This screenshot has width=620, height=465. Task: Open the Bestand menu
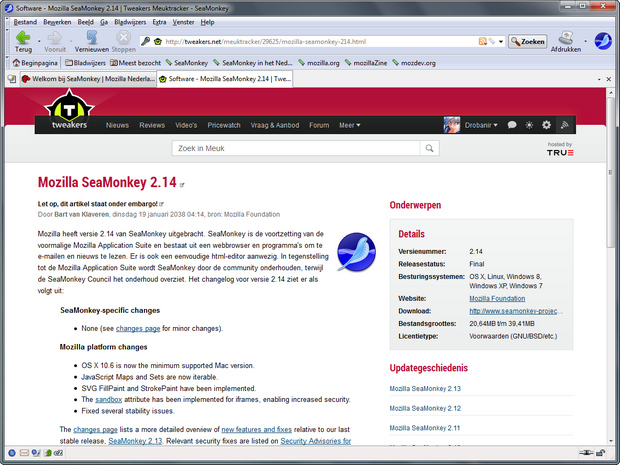[x=25, y=22]
